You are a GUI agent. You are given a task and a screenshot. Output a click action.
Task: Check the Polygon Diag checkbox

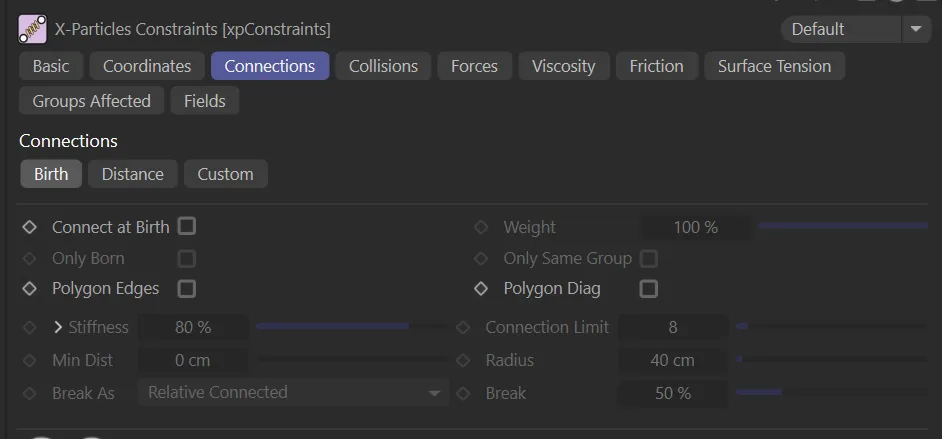649,289
